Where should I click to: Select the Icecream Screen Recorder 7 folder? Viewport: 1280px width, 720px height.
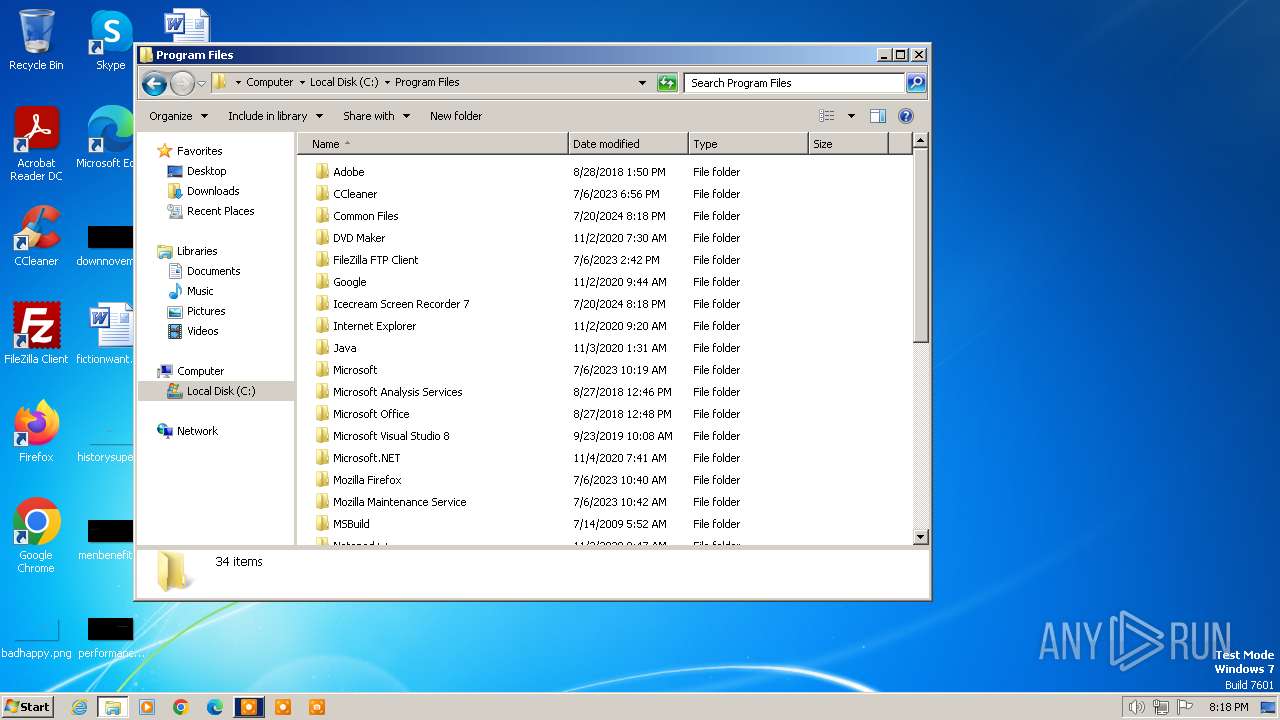pos(400,304)
